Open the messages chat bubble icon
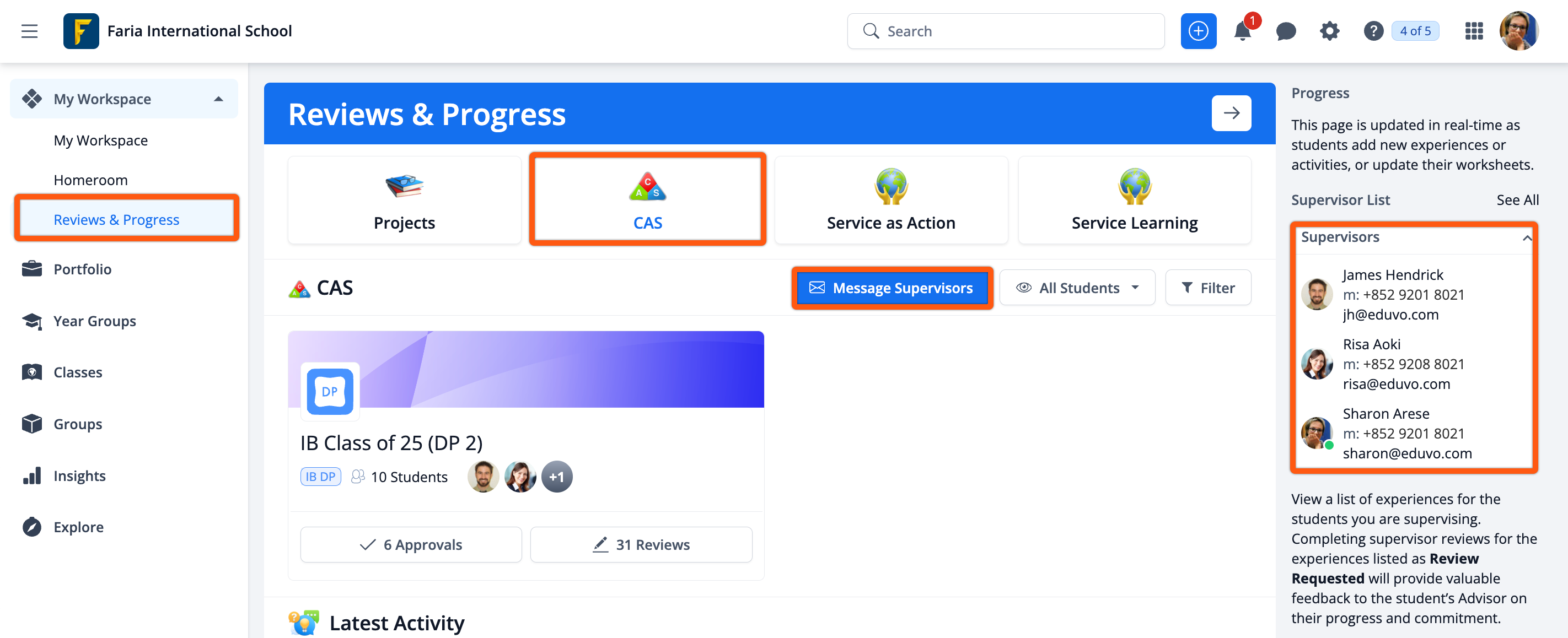This screenshot has width=1568, height=638. pyautogui.click(x=1286, y=31)
